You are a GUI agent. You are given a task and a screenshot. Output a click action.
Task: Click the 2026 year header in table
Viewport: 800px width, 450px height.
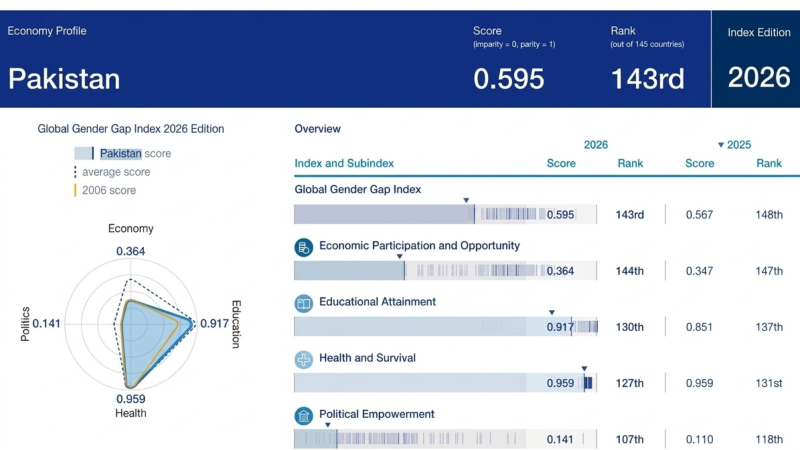[595, 145]
